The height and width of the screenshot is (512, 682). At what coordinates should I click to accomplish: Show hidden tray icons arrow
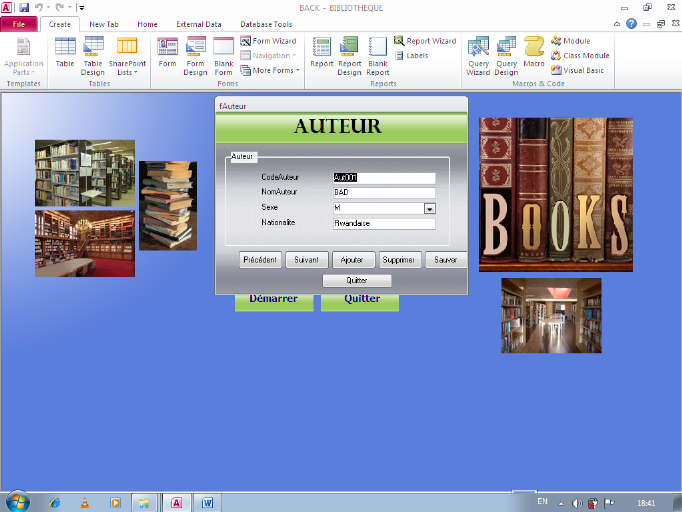tap(561, 504)
